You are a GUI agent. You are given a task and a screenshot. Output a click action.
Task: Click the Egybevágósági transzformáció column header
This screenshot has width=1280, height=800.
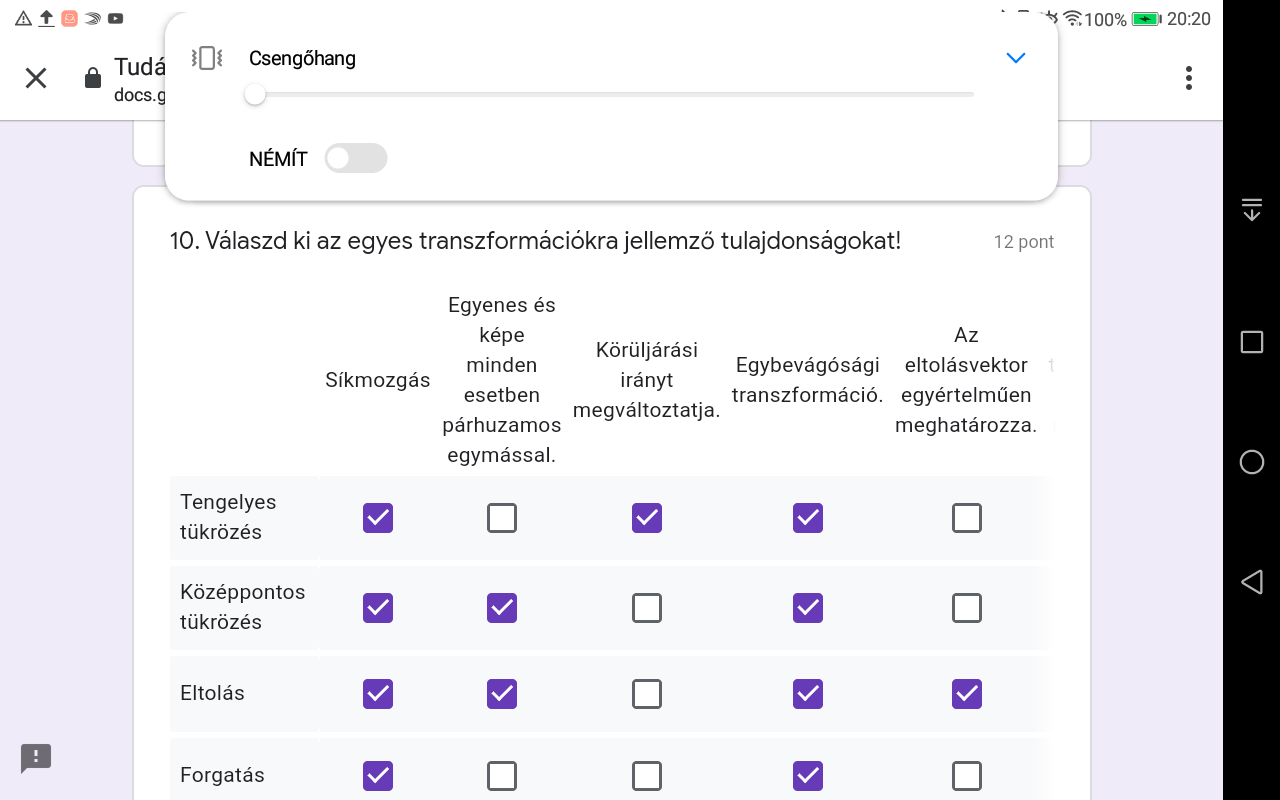pos(807,380)
